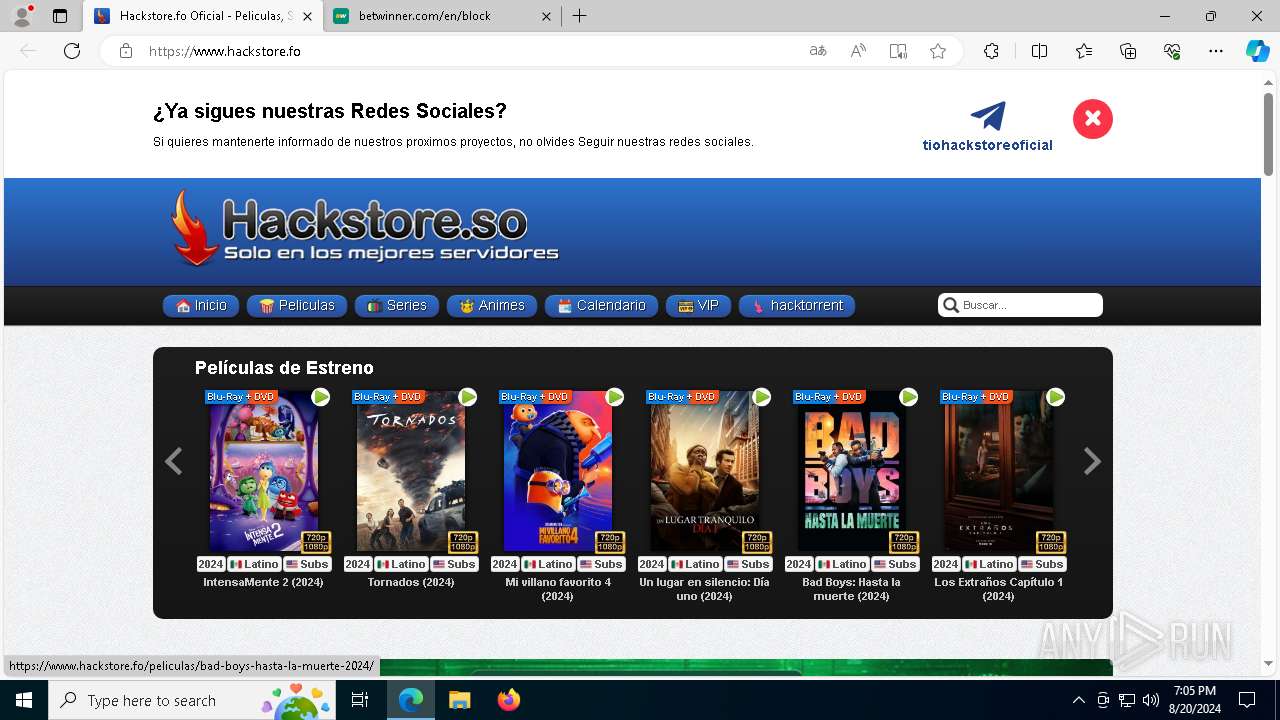Open browser Extensions icon

[x=991, y=51]
